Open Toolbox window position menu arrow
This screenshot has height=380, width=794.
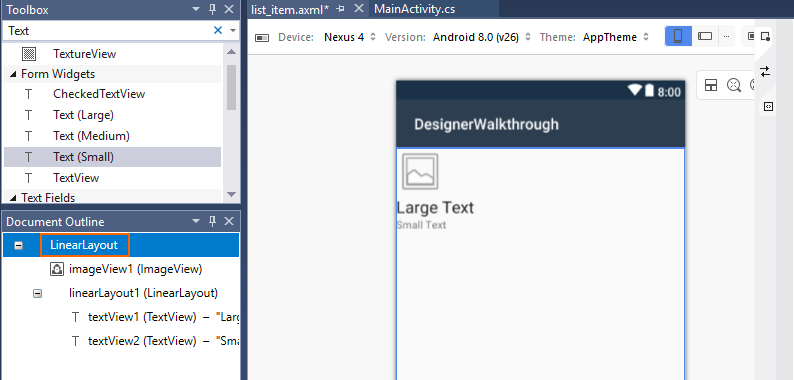(x=196, y=9)
